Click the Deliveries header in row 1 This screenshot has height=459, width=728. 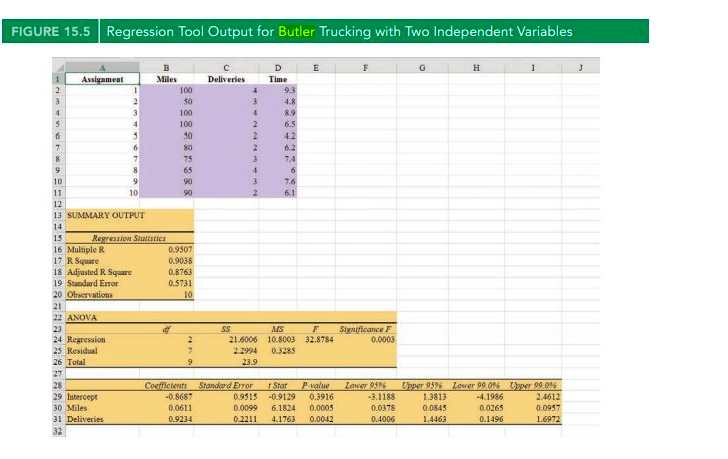point(226,79)
